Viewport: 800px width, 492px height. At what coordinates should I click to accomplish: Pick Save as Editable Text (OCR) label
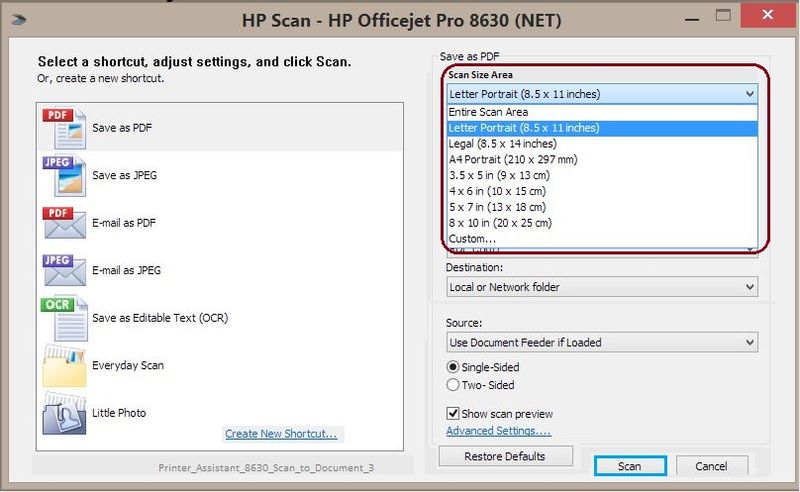[x=160, y=318]
